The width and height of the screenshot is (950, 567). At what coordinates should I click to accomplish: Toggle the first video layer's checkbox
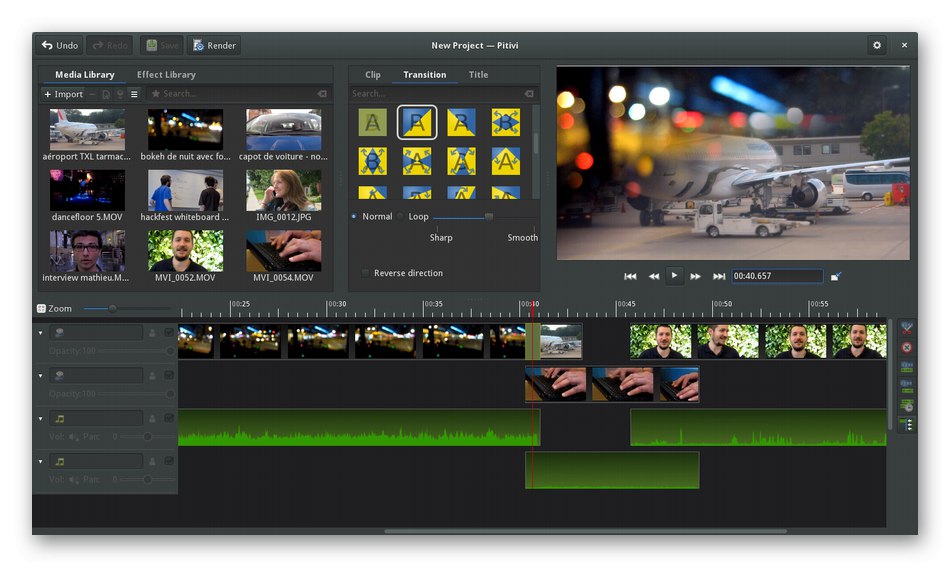coord(169,333)
